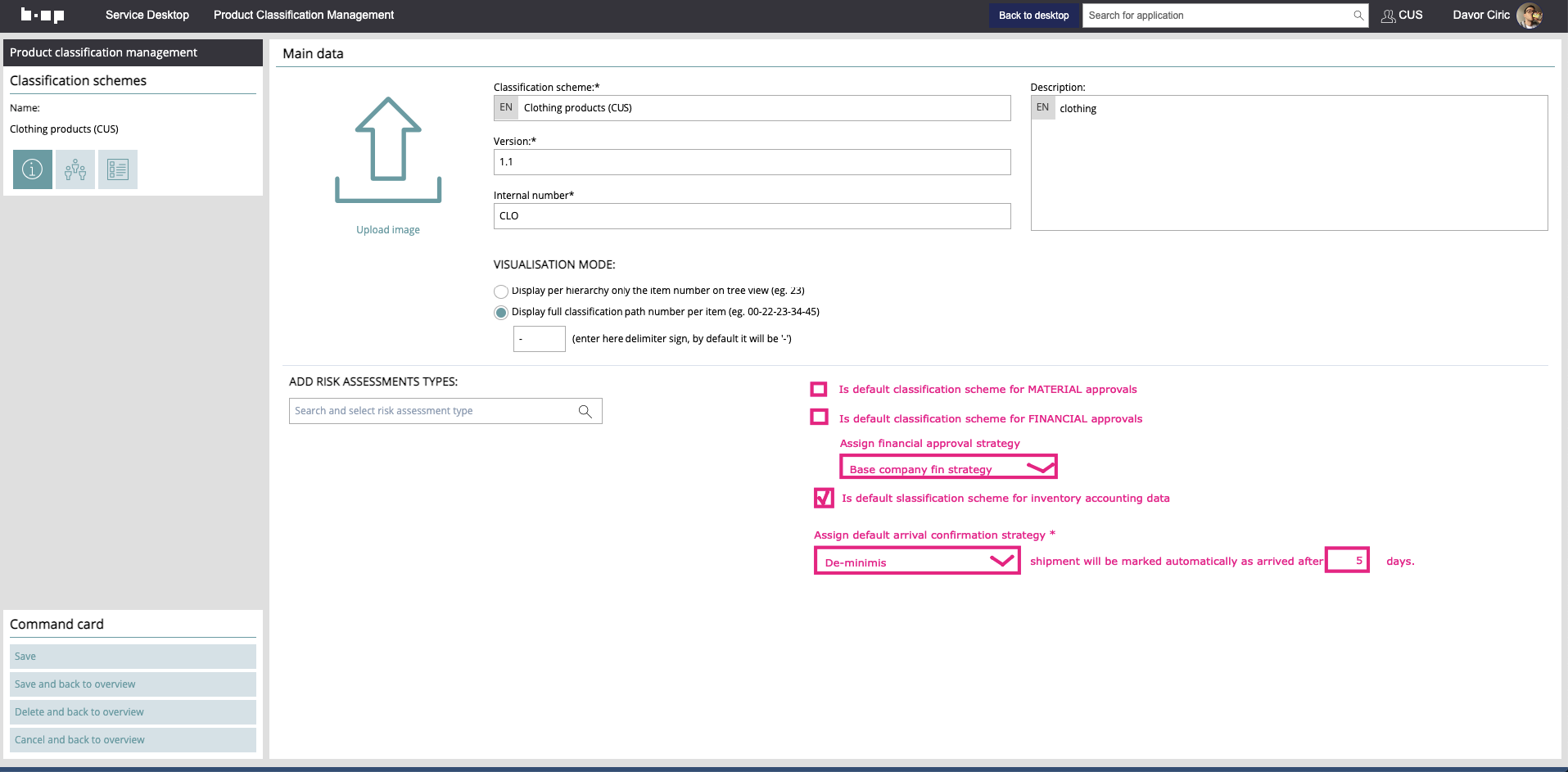Expand the Base company fin strategy dropdown
This screenshot has height=772, width=1568.
[x=1040, y=467]
